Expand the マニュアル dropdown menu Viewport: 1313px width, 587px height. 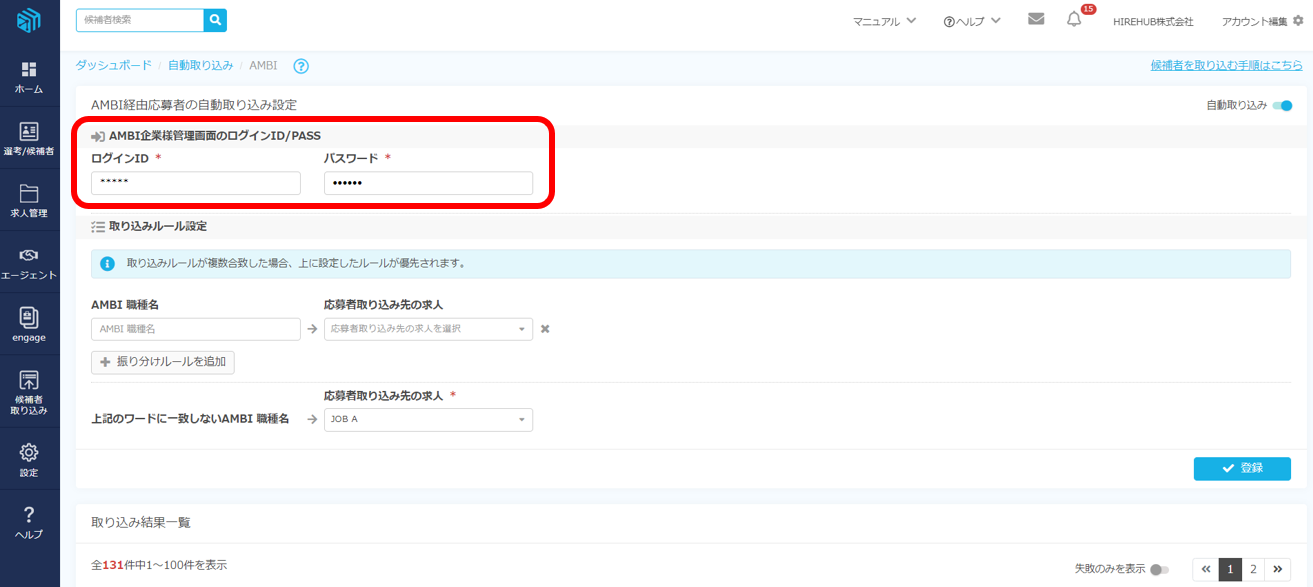tap(884, 21)
